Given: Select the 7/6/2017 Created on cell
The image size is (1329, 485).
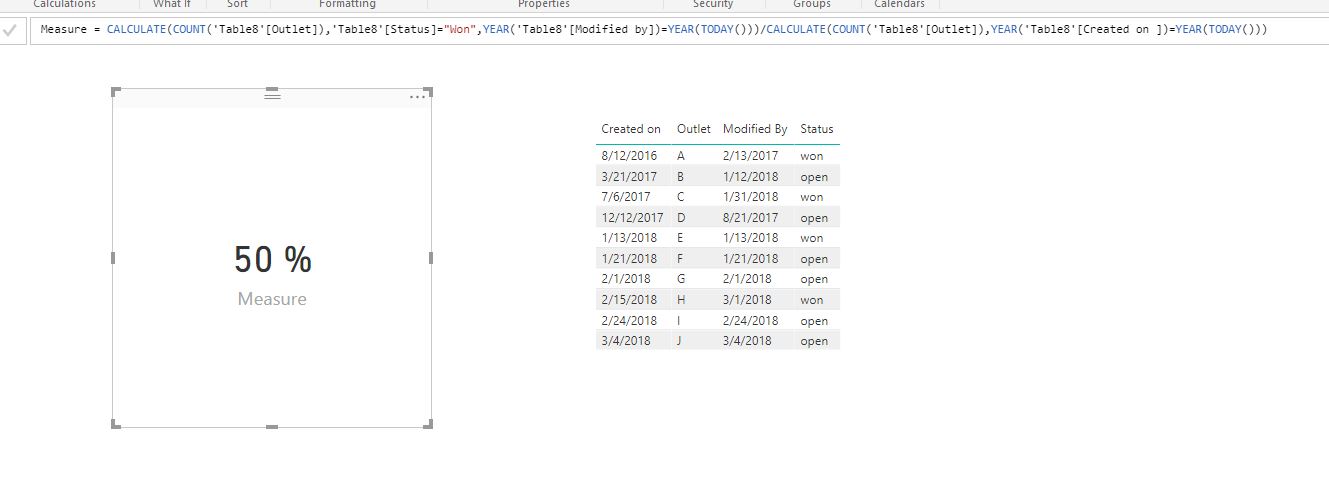Looking at the screenshot, I should click(x=626, y=197).
